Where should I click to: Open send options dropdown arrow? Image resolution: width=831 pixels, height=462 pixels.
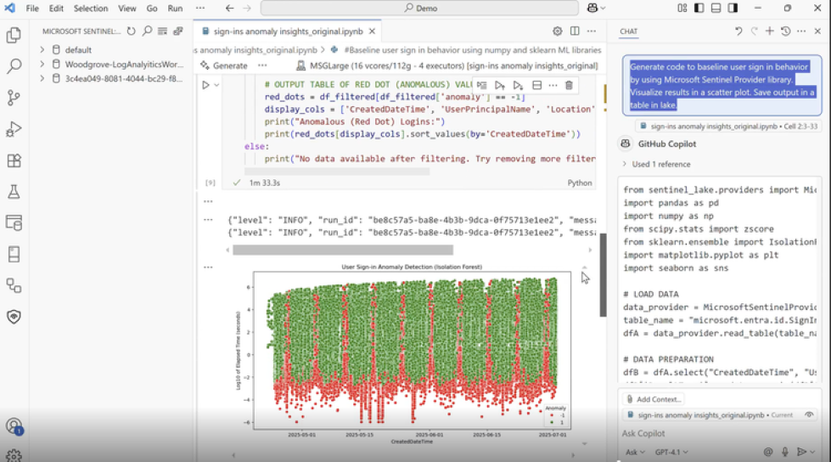point(812,452)
